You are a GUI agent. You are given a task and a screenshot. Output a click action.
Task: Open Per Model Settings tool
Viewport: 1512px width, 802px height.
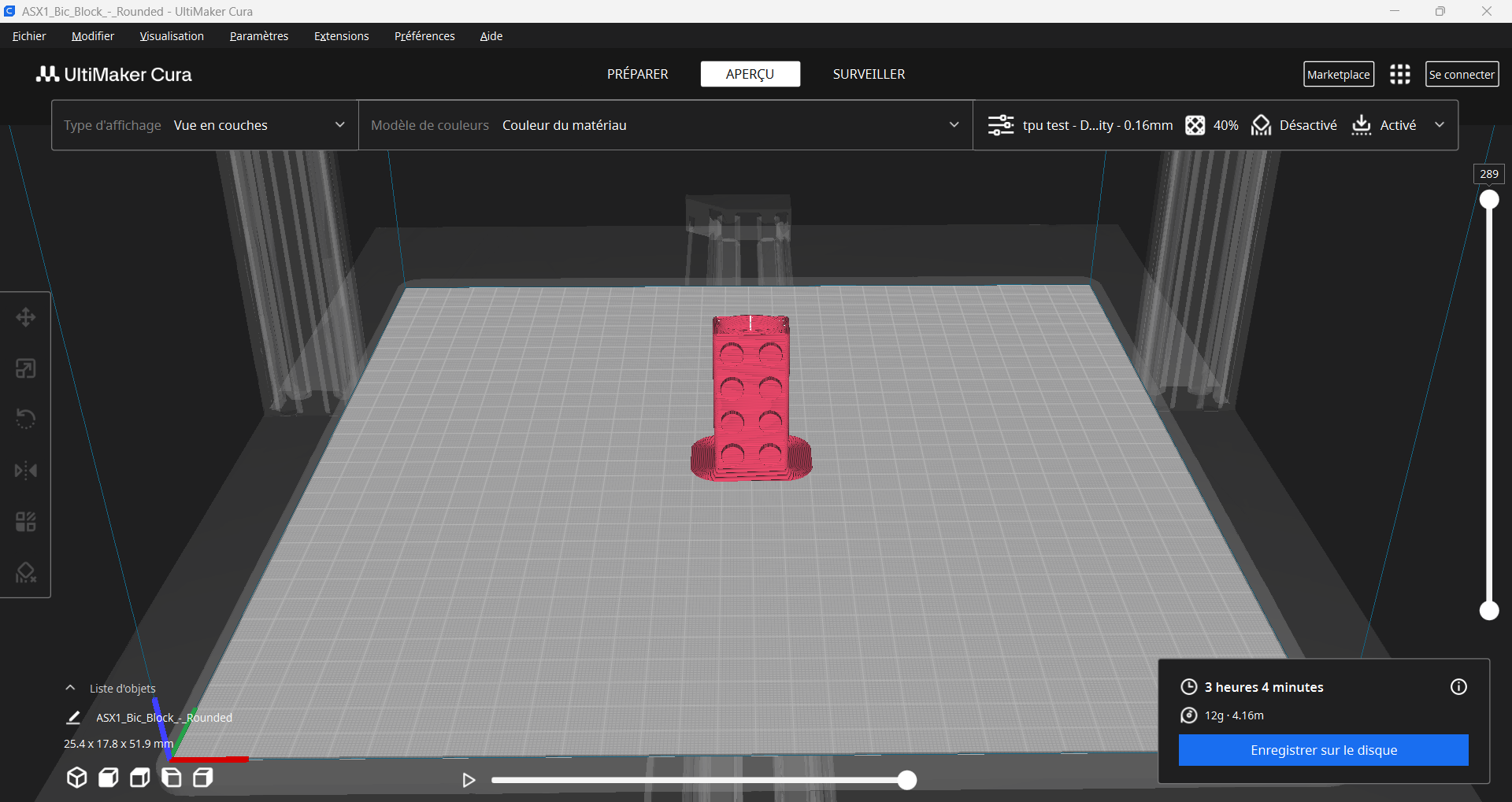tap(26, 522)
